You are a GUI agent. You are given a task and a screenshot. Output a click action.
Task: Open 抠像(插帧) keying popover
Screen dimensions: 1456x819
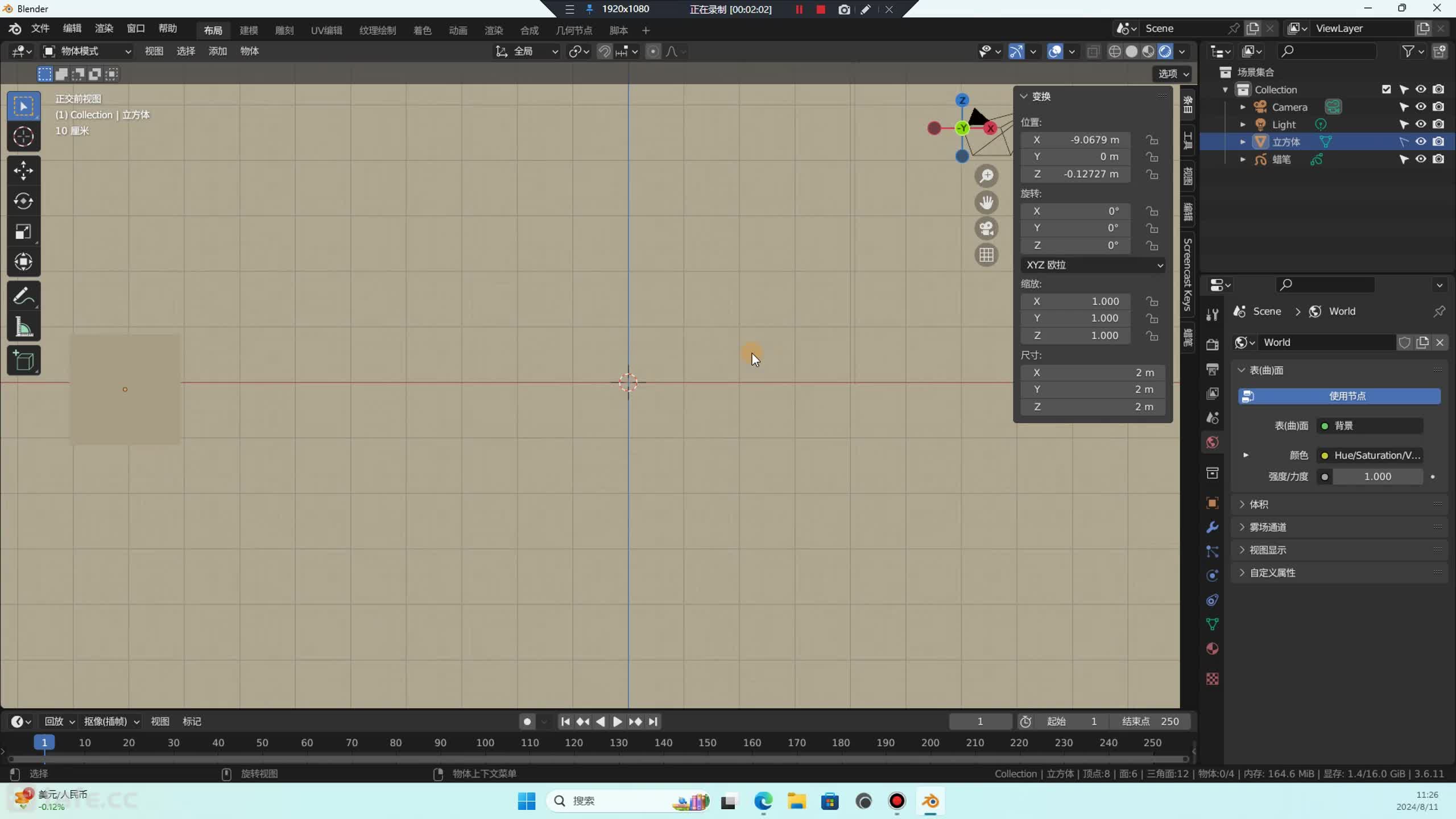coord(111,722)
